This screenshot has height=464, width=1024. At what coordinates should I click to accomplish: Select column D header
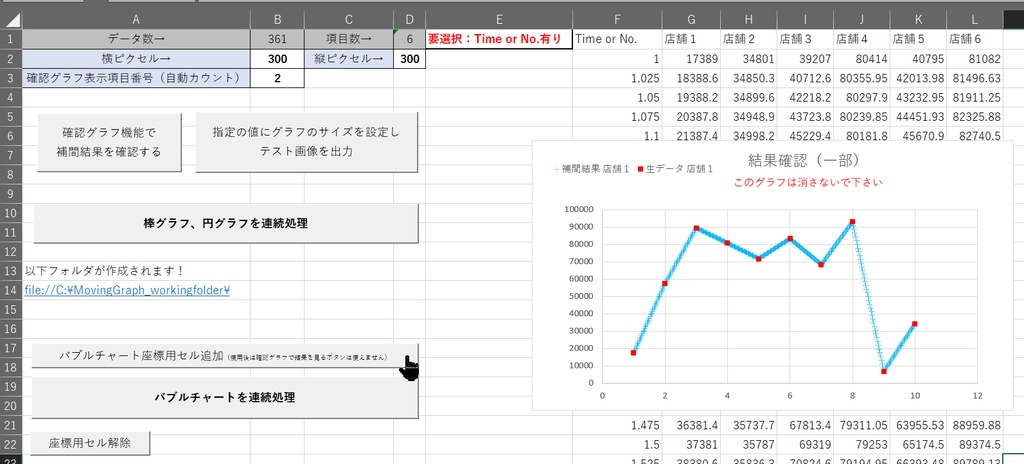coord(409,20)
